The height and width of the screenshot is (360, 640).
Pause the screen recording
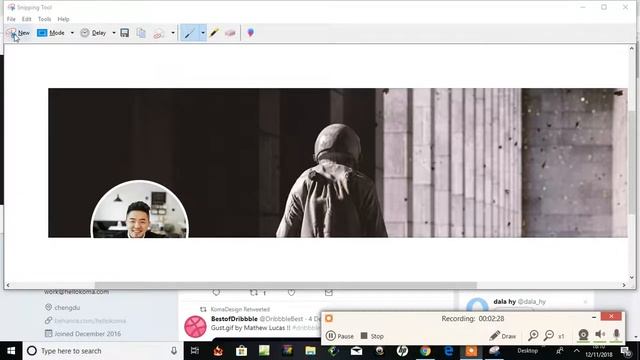coord(340,336)
